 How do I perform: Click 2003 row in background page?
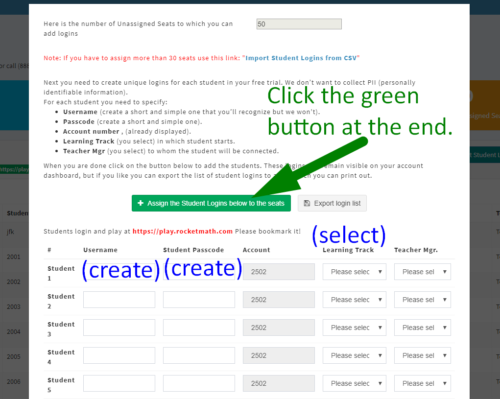(x=14, y=307)
